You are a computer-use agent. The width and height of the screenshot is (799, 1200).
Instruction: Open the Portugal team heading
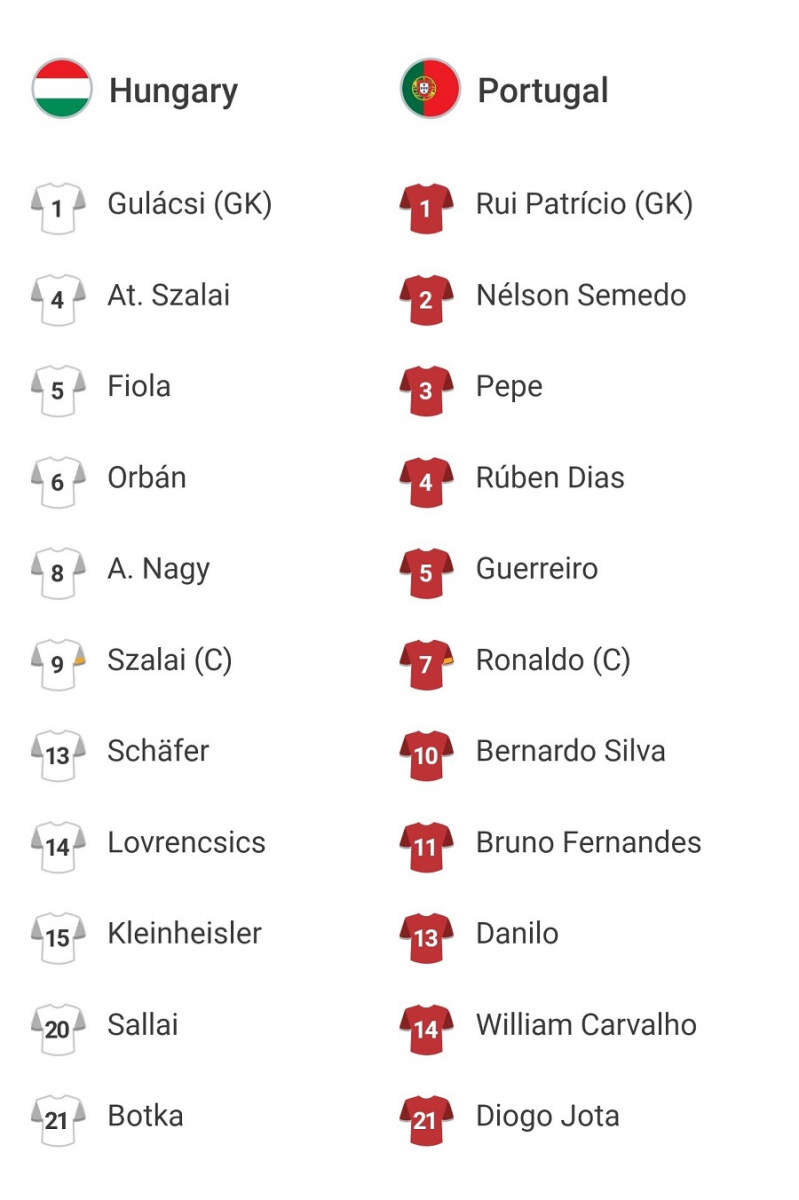(543, 91)
